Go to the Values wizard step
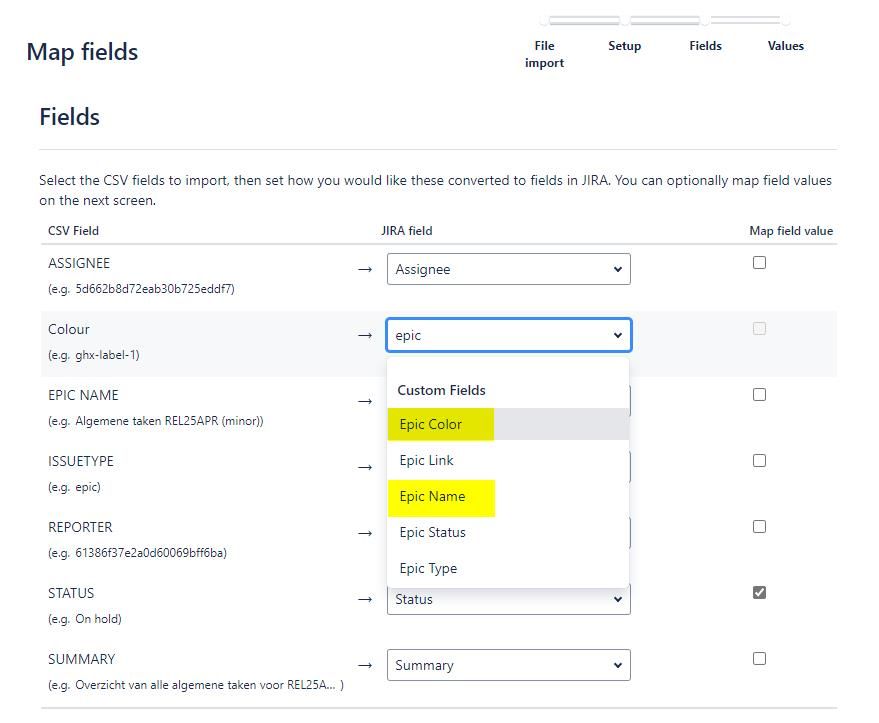This screenshot has width=879, height=723. (x=785, y=46)
